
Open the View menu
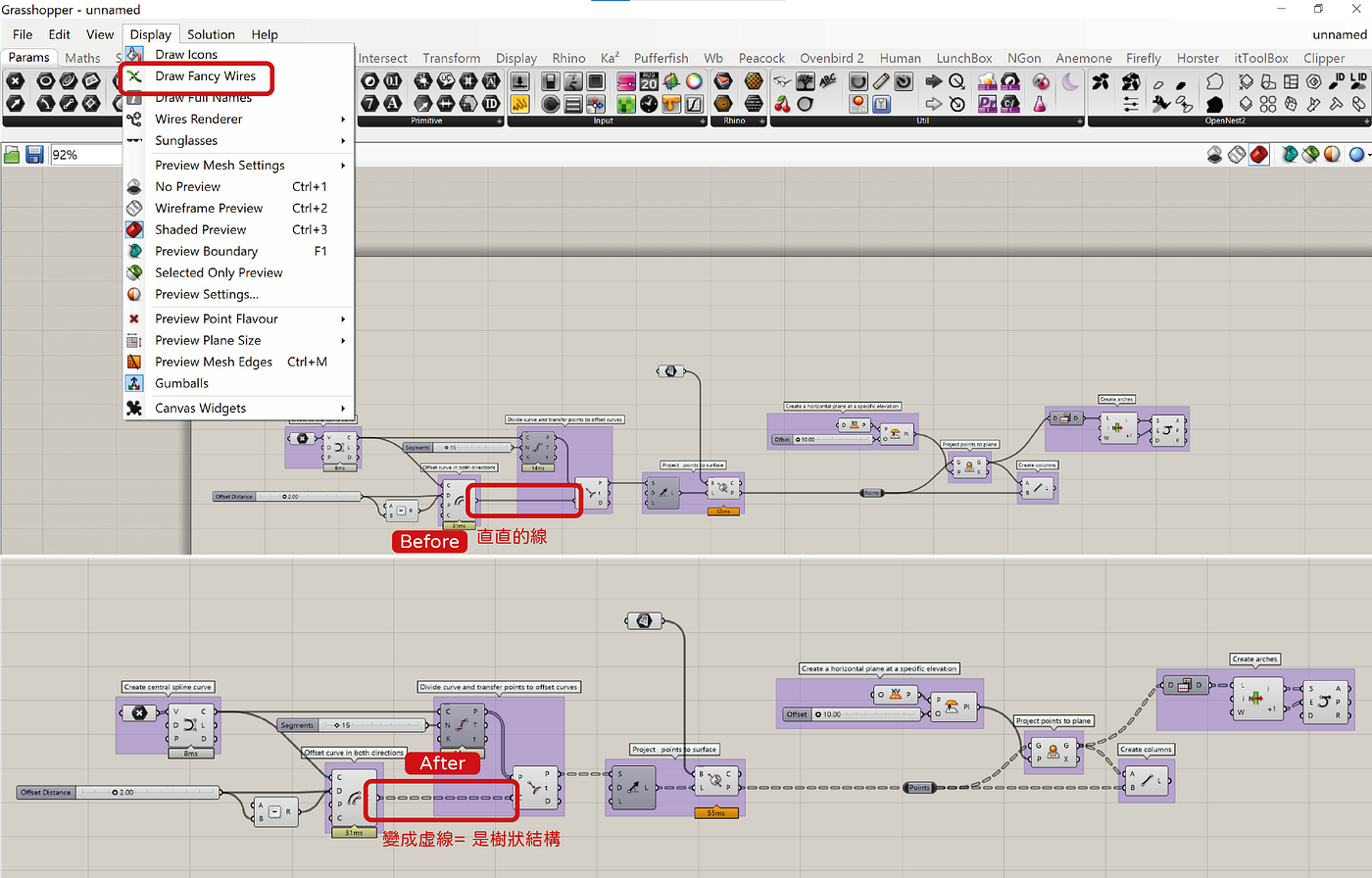100,34
